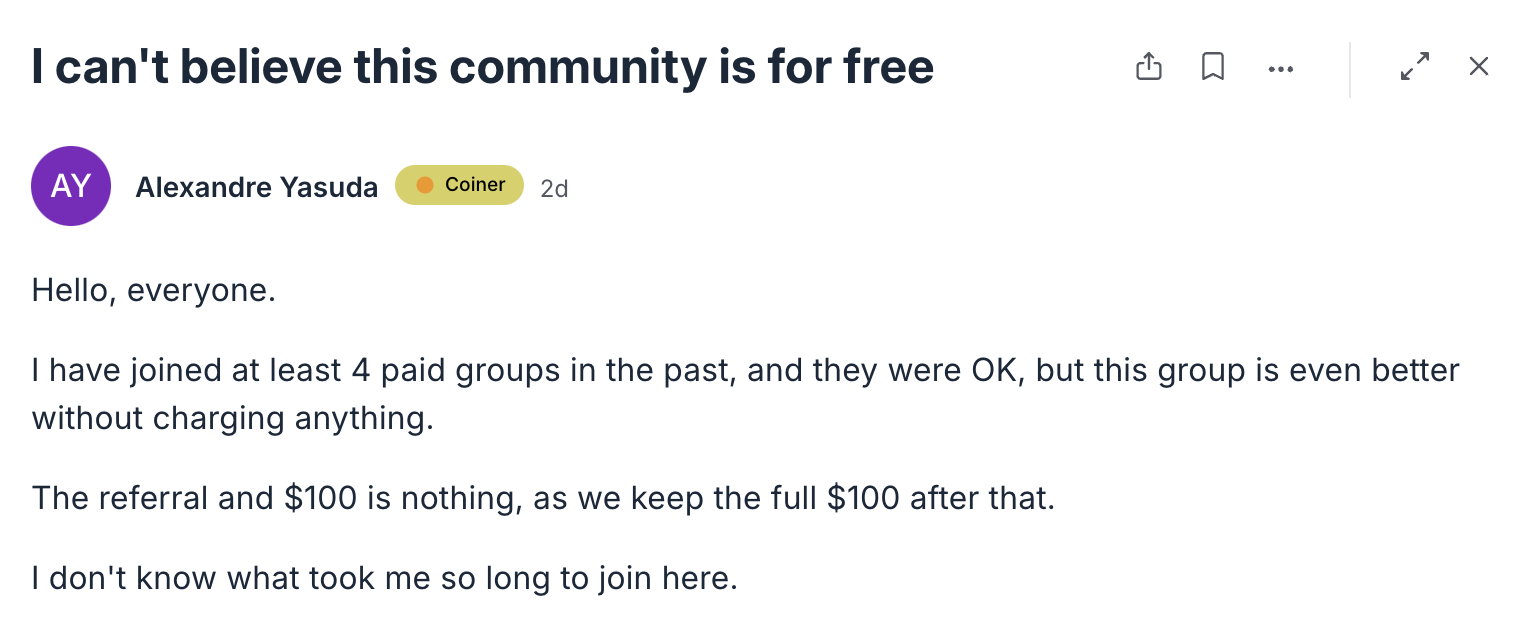Open Alexandre Yasuda's profile name link
Screen dimensions: 1540x640
257,187
